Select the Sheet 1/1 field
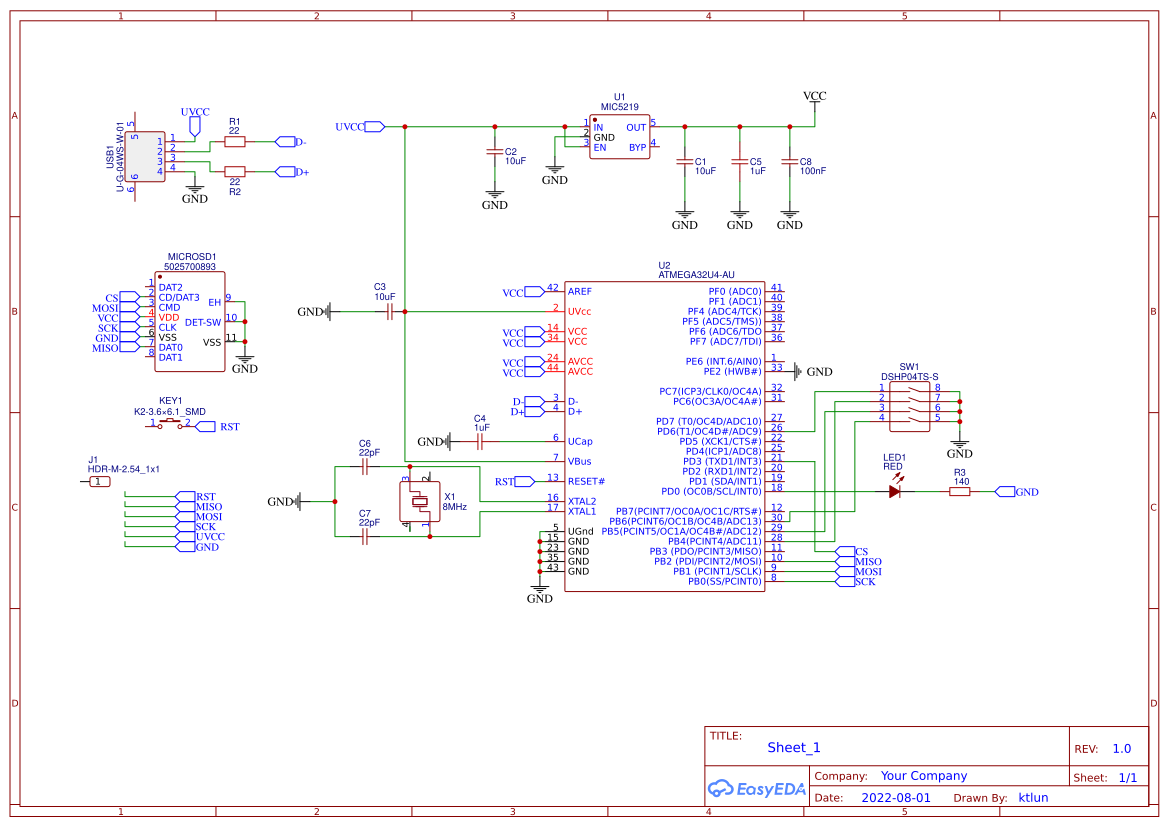The image size is (1169, 827). tap(1128, 776)
